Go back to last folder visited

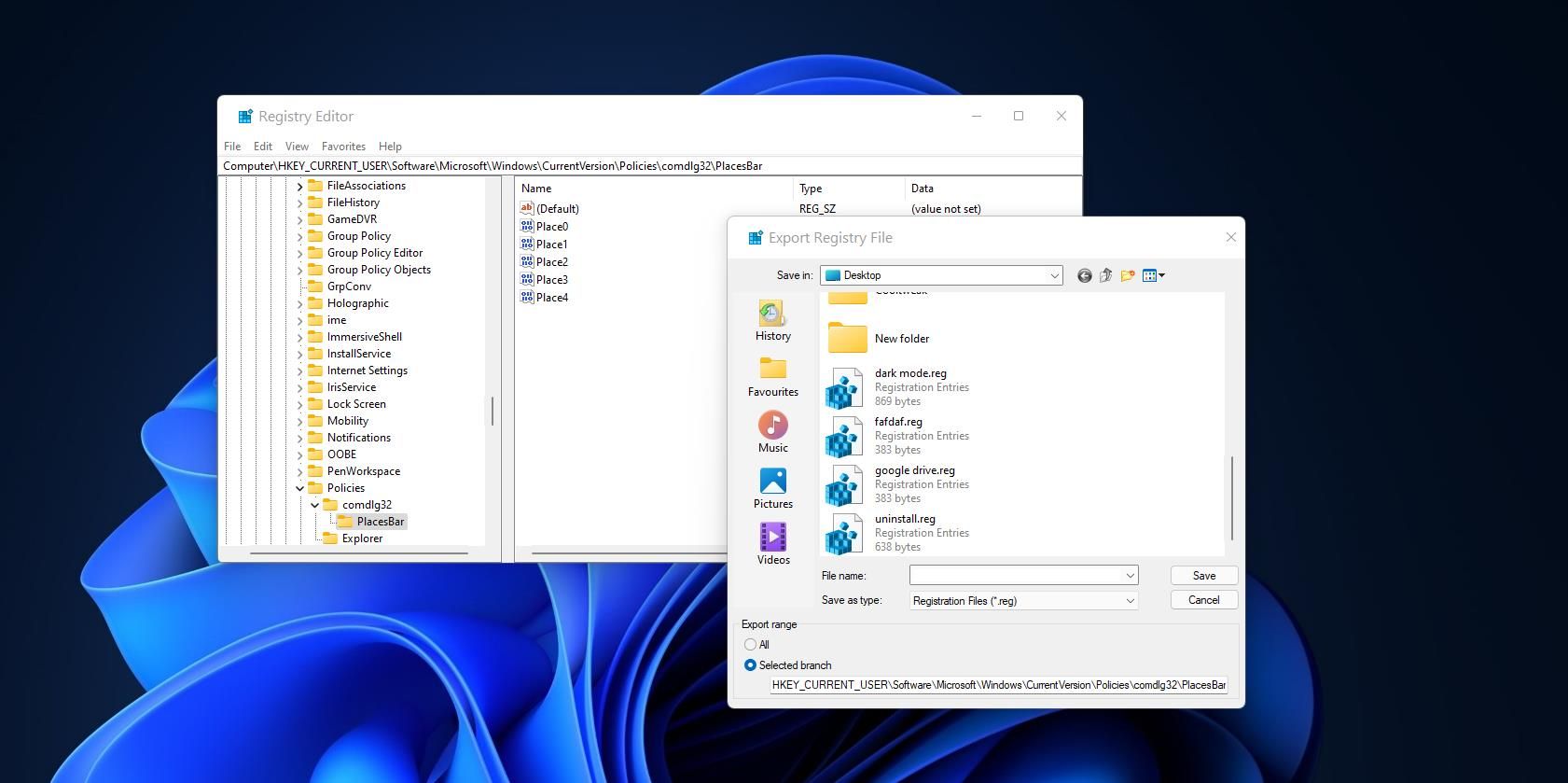(x=1084, y=275)
